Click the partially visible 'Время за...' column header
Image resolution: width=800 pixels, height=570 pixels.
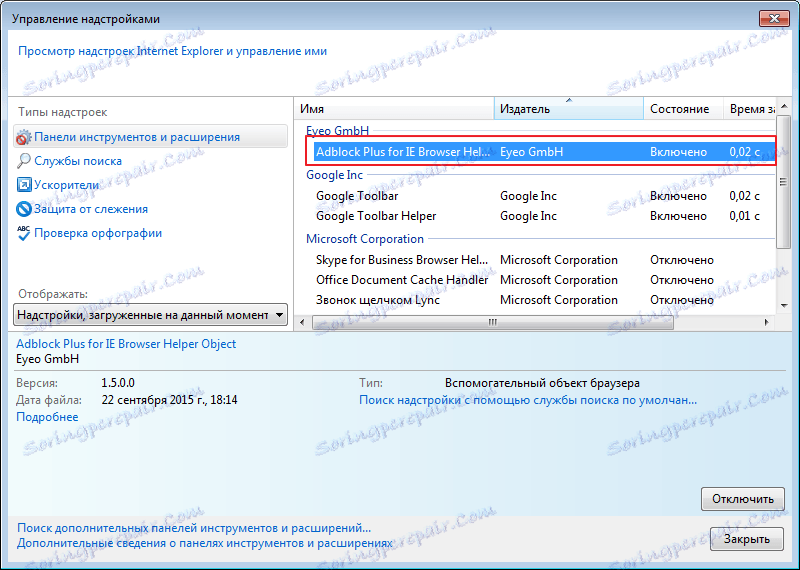click(x=750, y=109)
